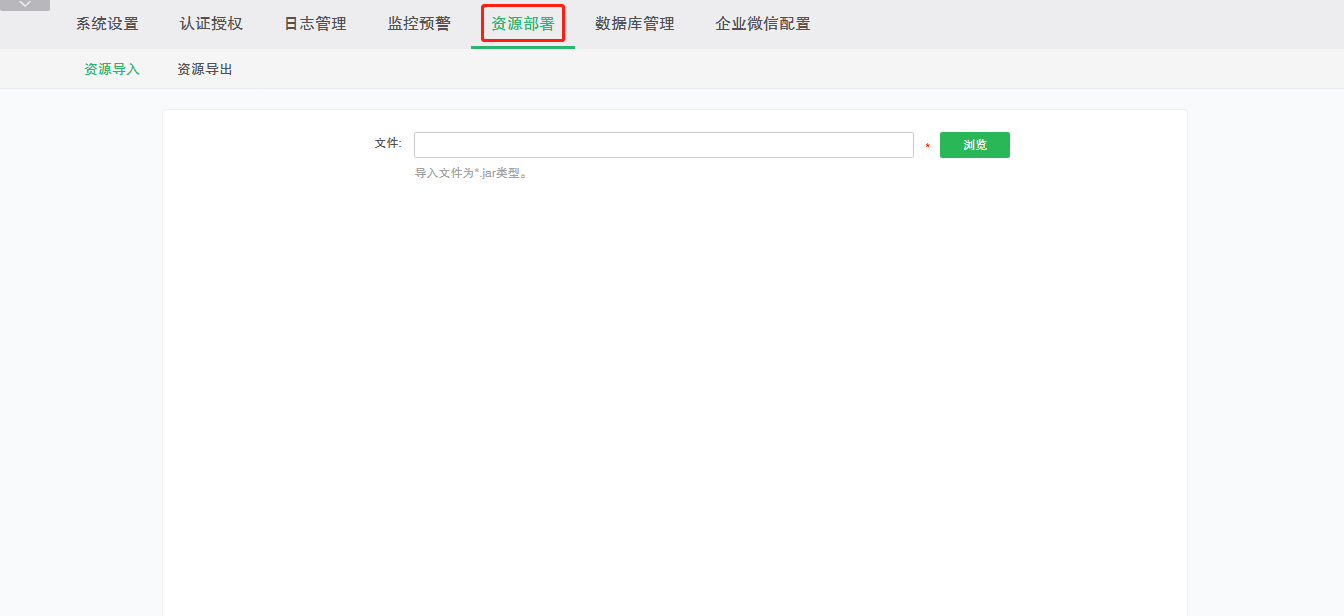
Task: Click the gray margin left of the content panel
Action: (80, 350)
